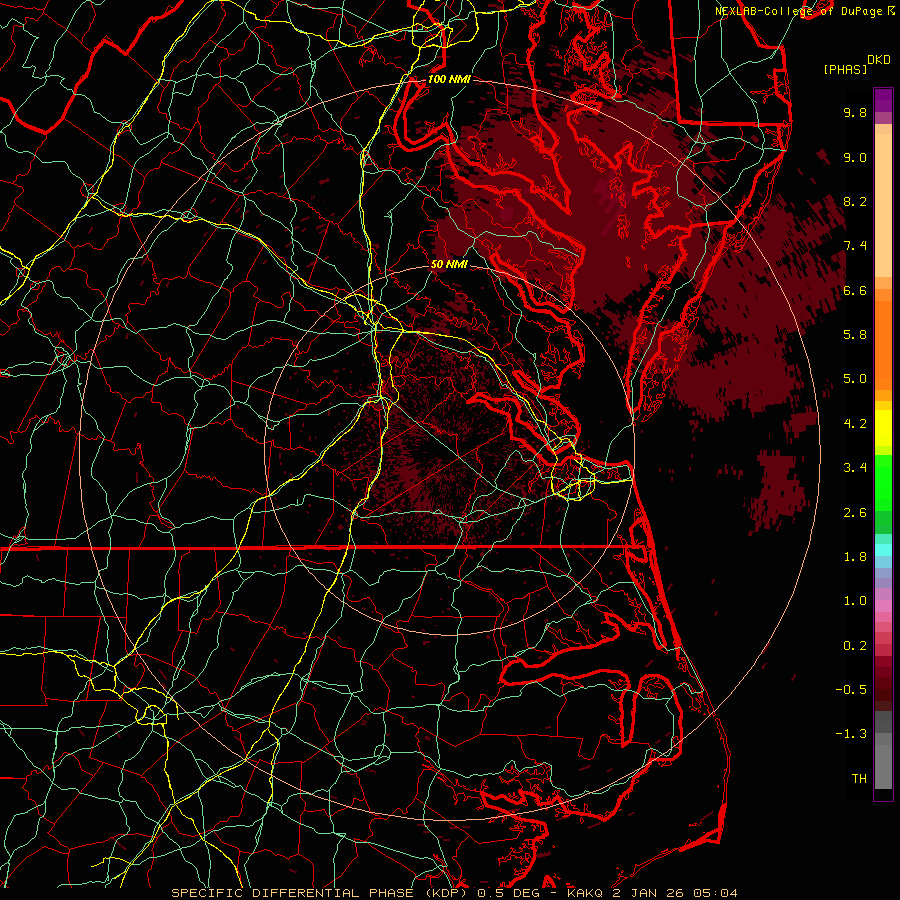Select the 4.2 legend scale value
900x900 pixels.
pos(855,424)
